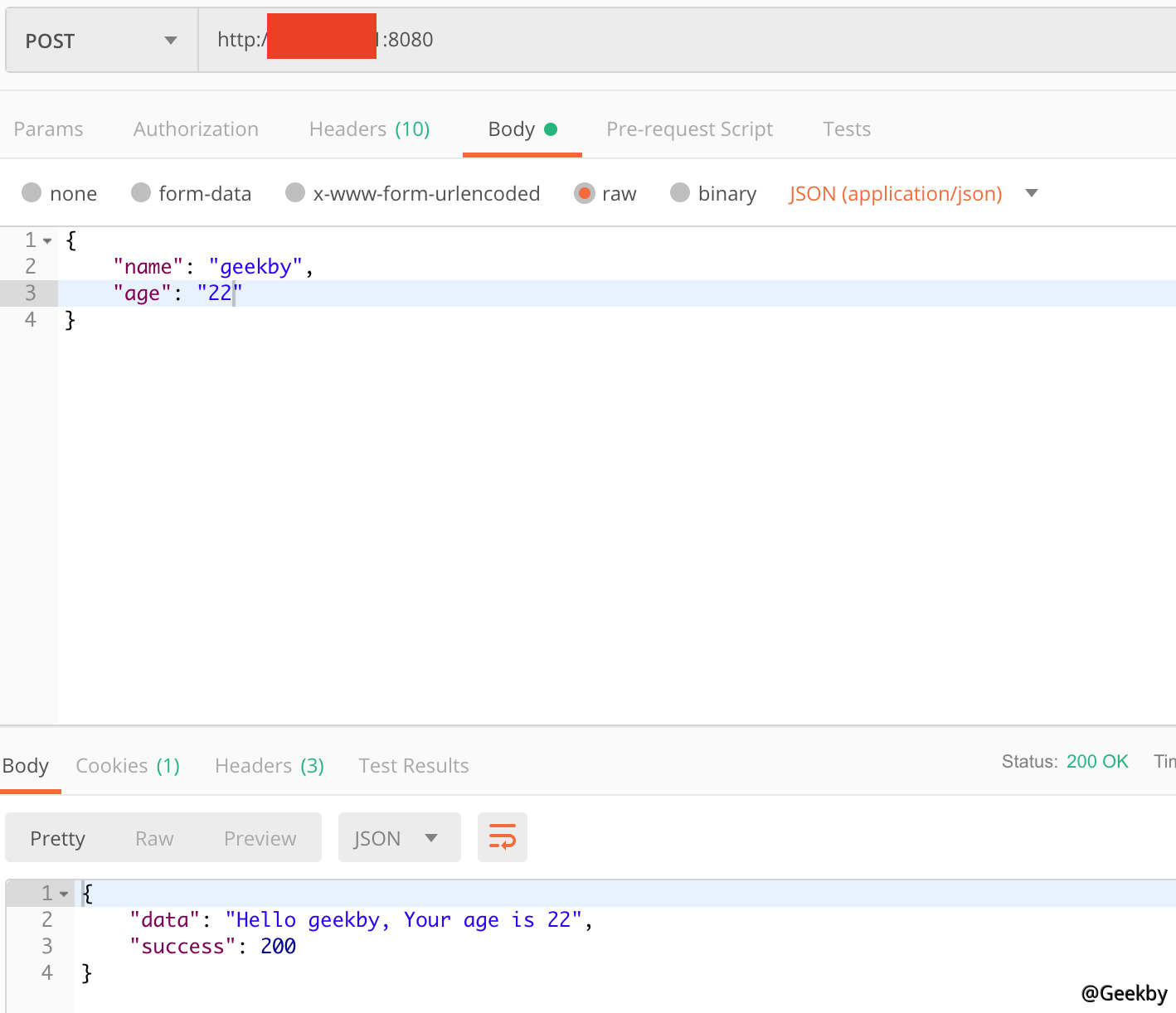This screenshot has width=1176, height=1013.
Task: Select the form-data body type
Action: (x=140, y=193)
